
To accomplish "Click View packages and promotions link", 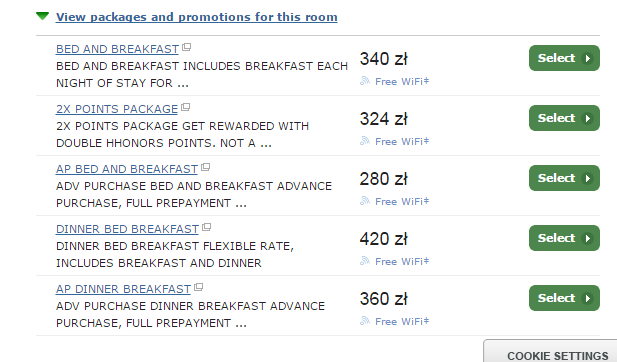I will pyautogui.click(x=196, y=17).
